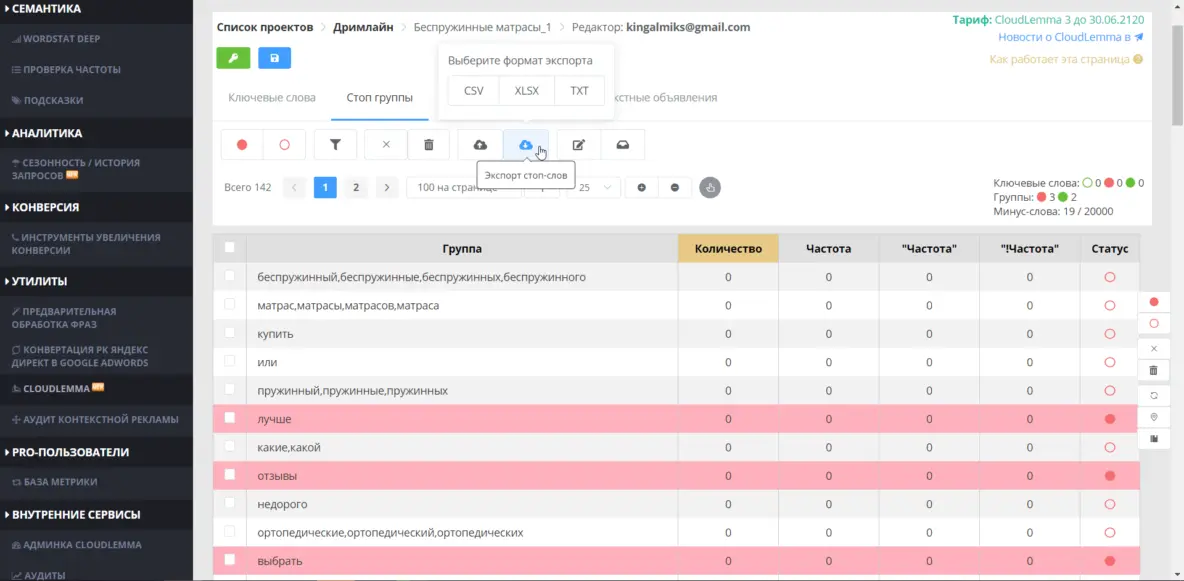The width and height of the screenshot is (1184, 581).
Task: Go to page 2 of results
Action: [355, 187]
